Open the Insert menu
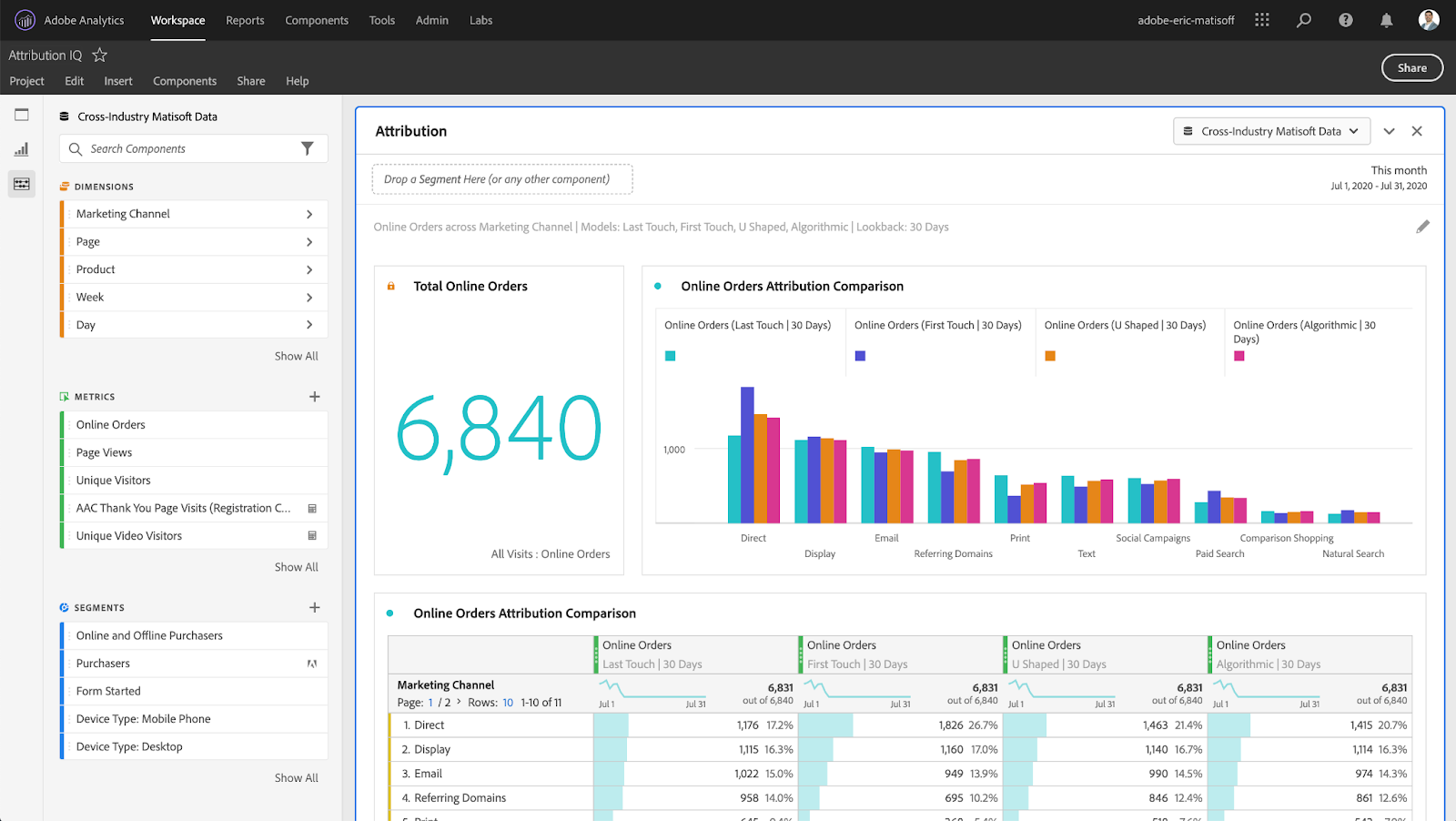 [118, 81]
